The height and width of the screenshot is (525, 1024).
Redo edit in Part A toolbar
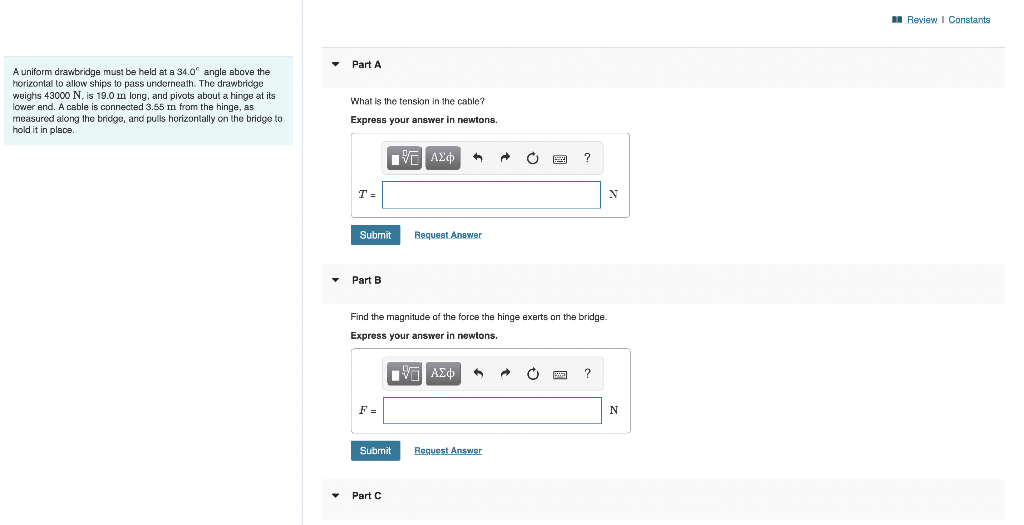(x=505, y=158)
